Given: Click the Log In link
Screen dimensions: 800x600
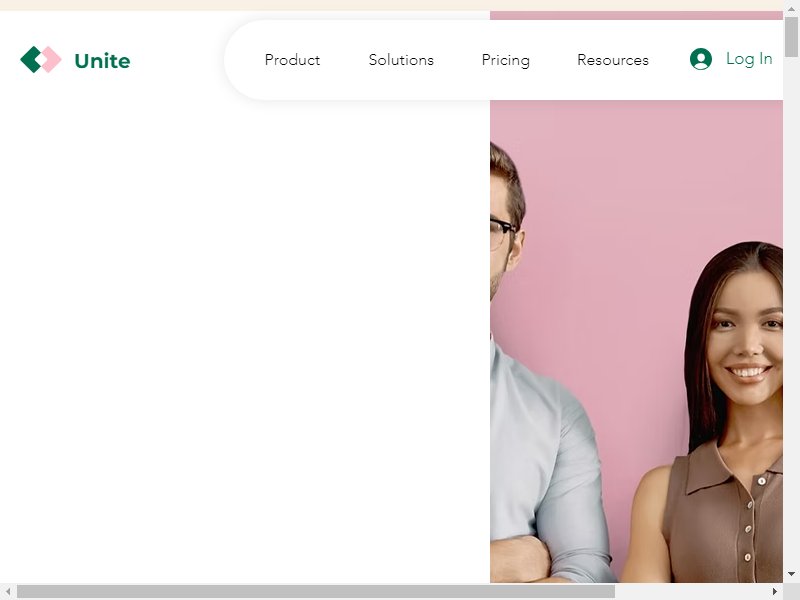Looking at the screenshot, I should (749, 59).
